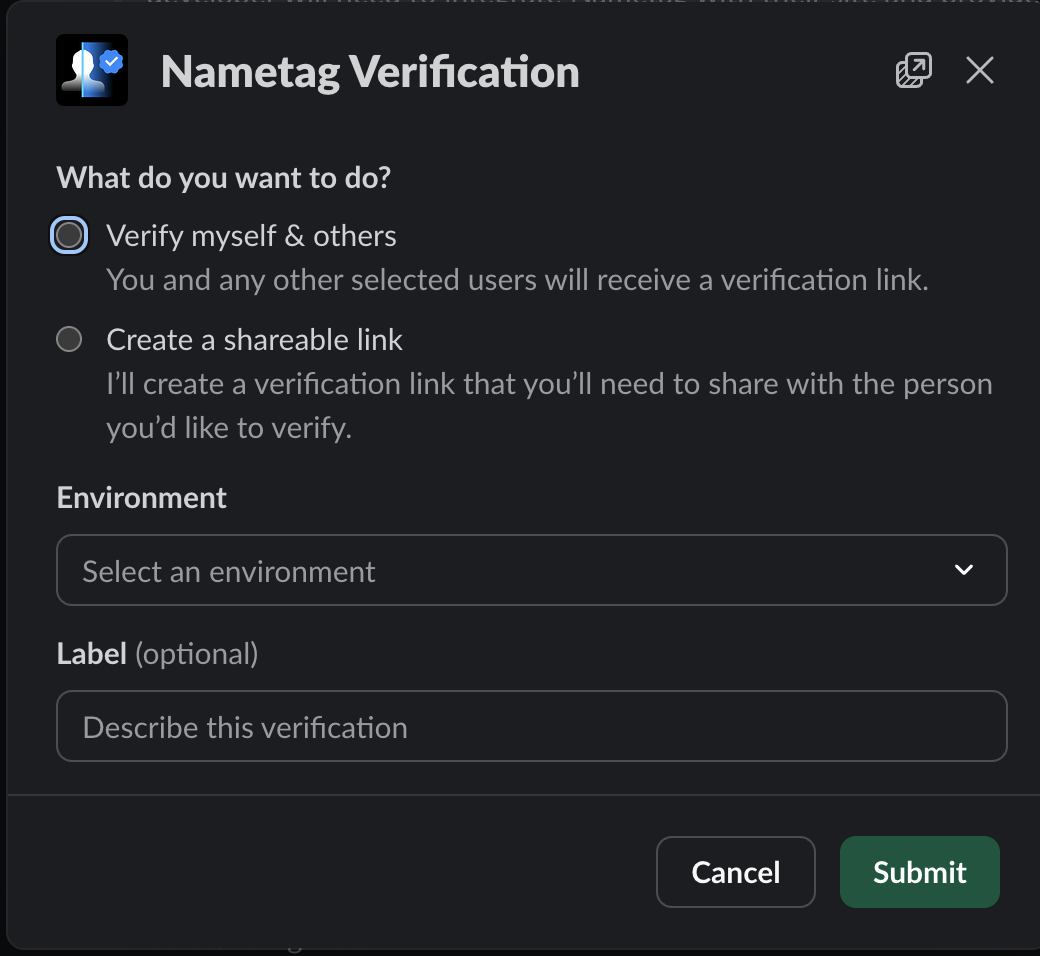Click the shareable link description text

[x=549, y=406]
